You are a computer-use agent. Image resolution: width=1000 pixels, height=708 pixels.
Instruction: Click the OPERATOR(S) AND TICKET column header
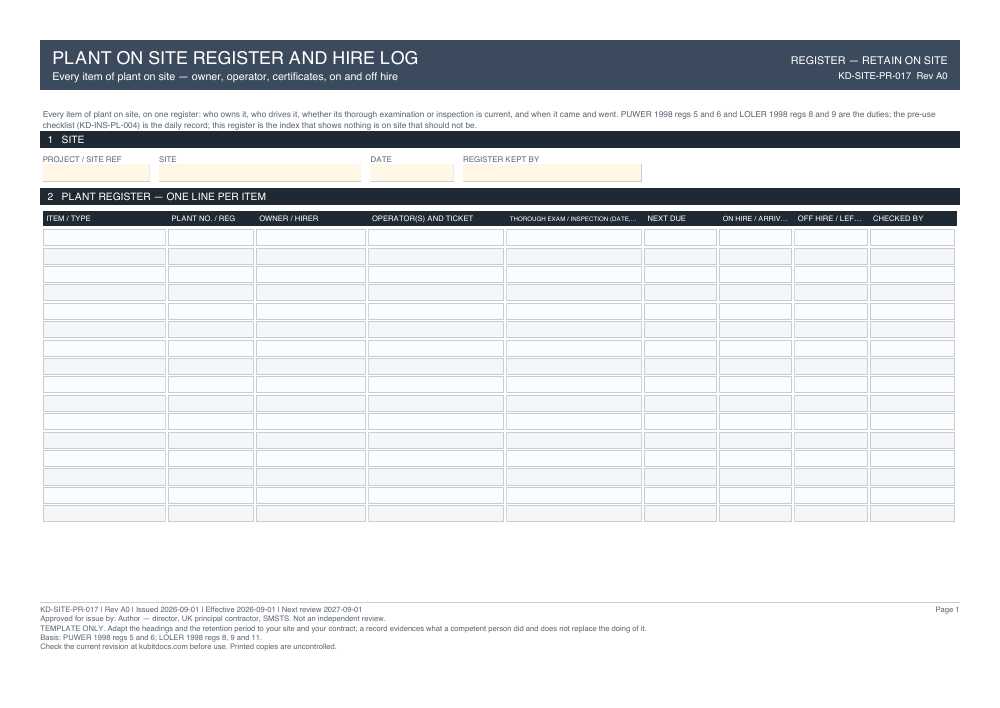tap(422, 218)
